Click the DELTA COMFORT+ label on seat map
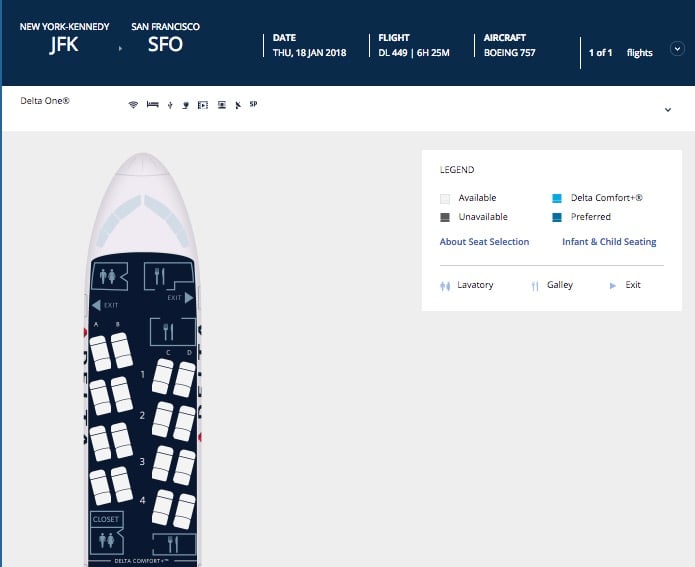Screen dimensions: 695x567 point(141,561)
